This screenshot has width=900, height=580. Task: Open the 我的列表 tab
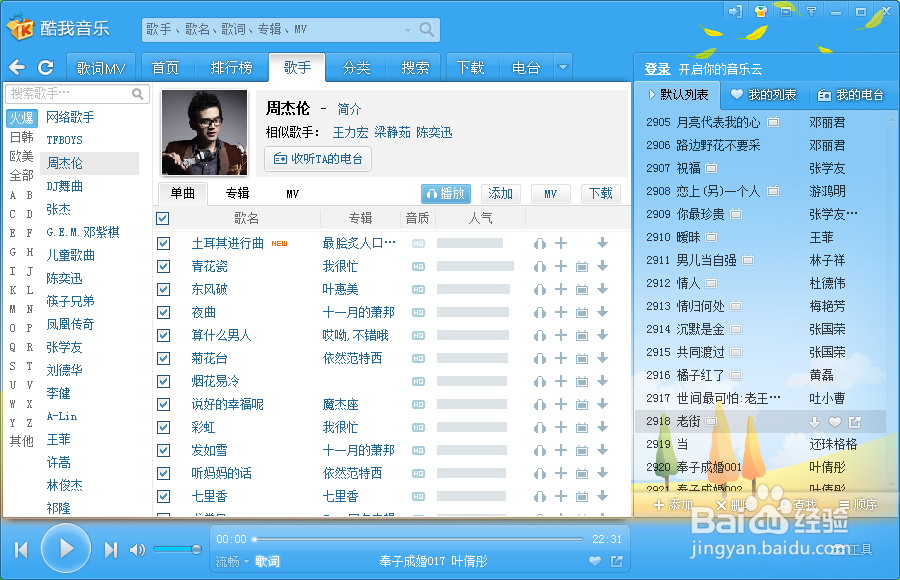(764, 95)
